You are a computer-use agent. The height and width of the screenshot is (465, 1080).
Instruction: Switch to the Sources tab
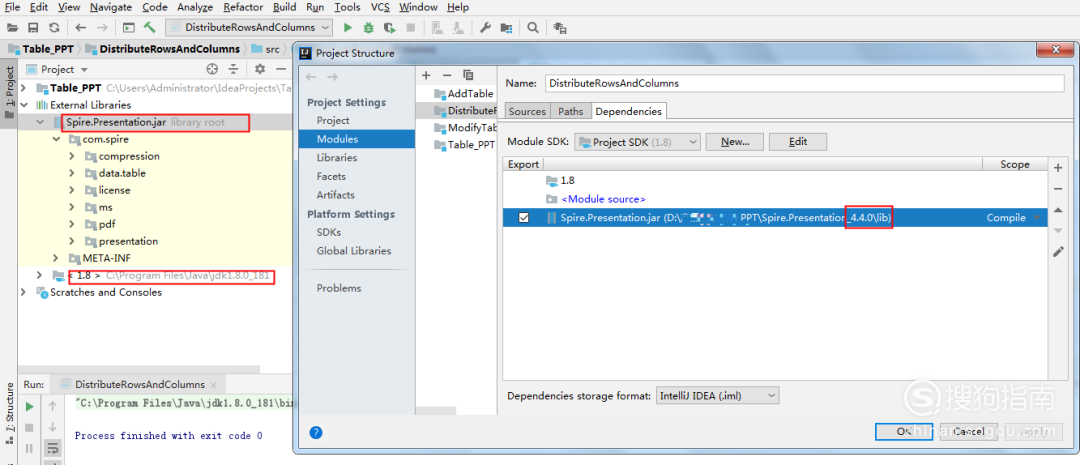[x=528, y=111]
